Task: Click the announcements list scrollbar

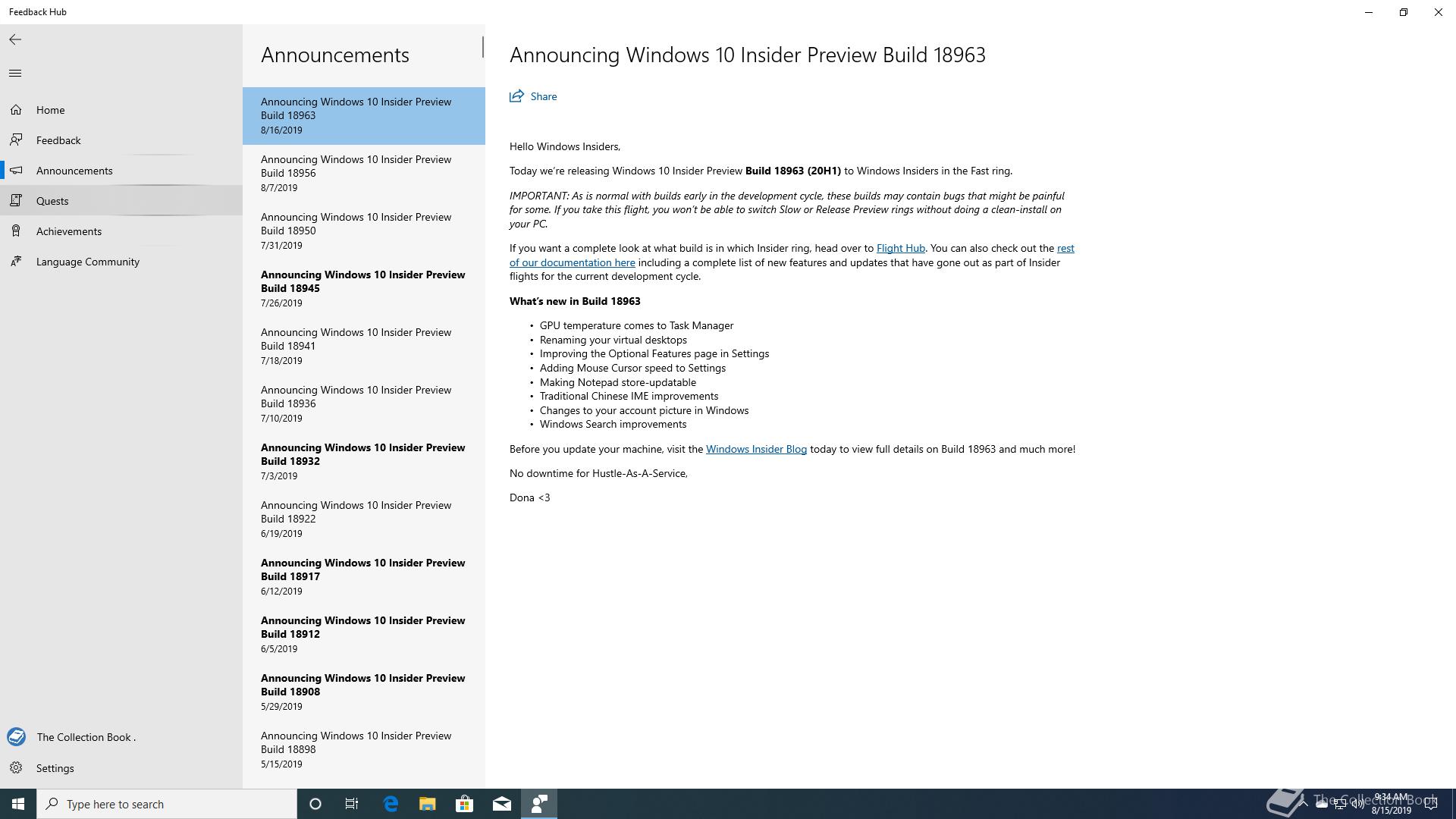Action: (482, 47)
